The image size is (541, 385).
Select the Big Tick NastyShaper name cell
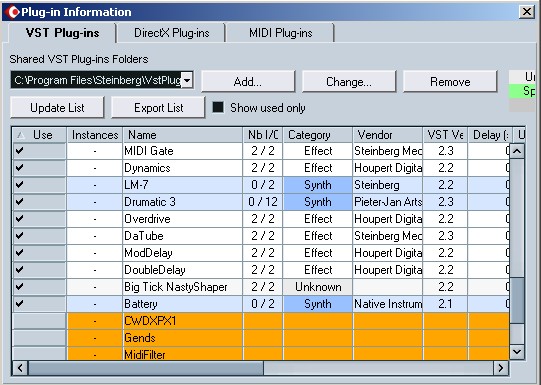click(183, 287)
